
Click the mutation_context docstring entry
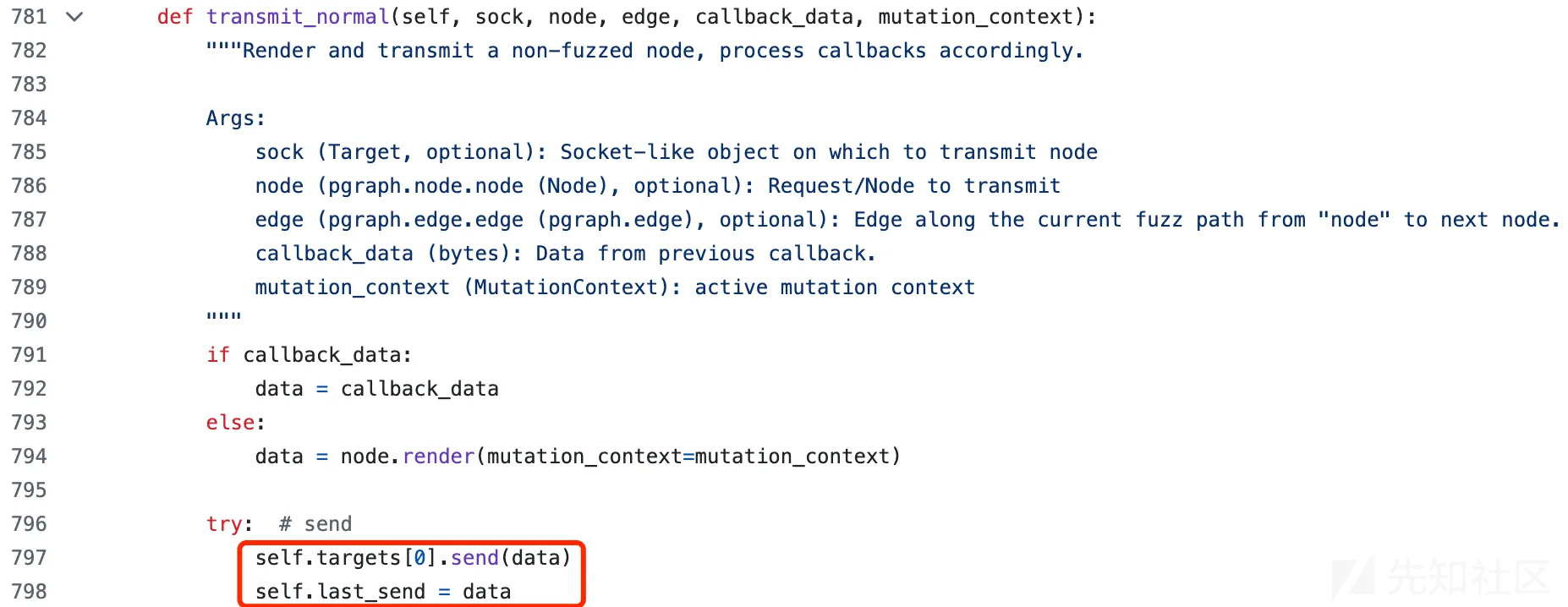click(x=615, y=287)
